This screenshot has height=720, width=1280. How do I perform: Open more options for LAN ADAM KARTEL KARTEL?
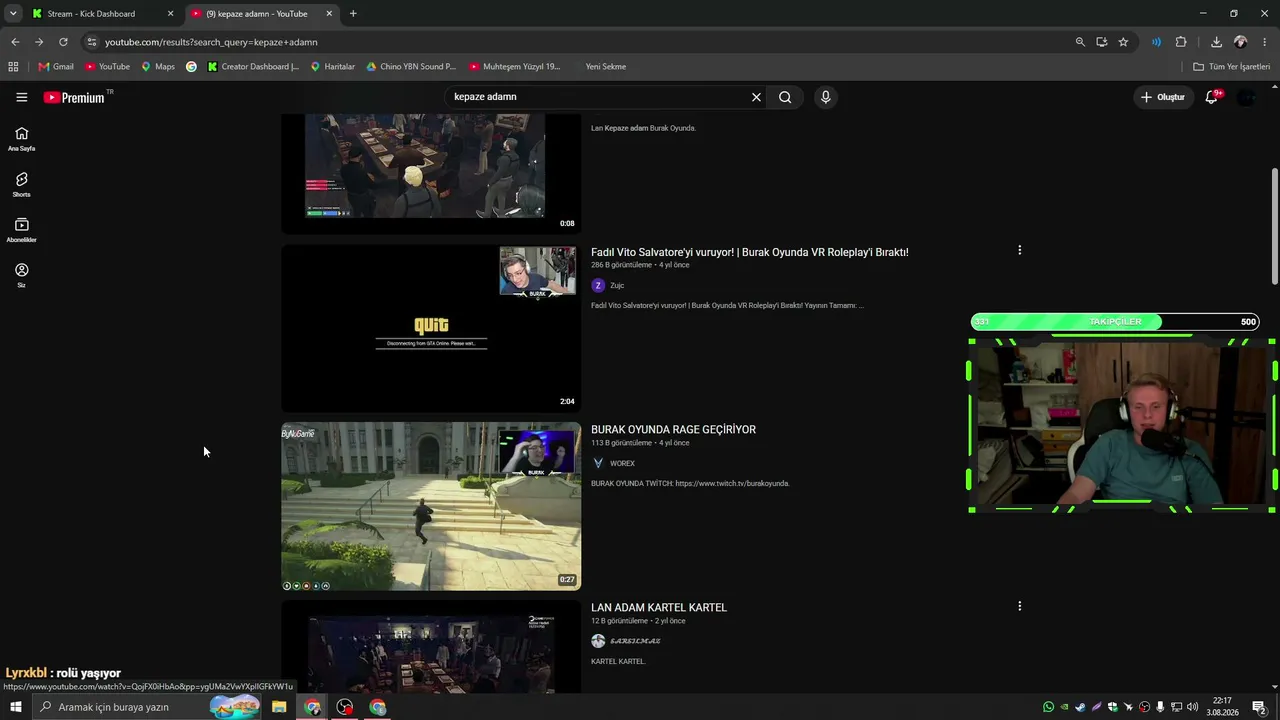pos(1019,606)
